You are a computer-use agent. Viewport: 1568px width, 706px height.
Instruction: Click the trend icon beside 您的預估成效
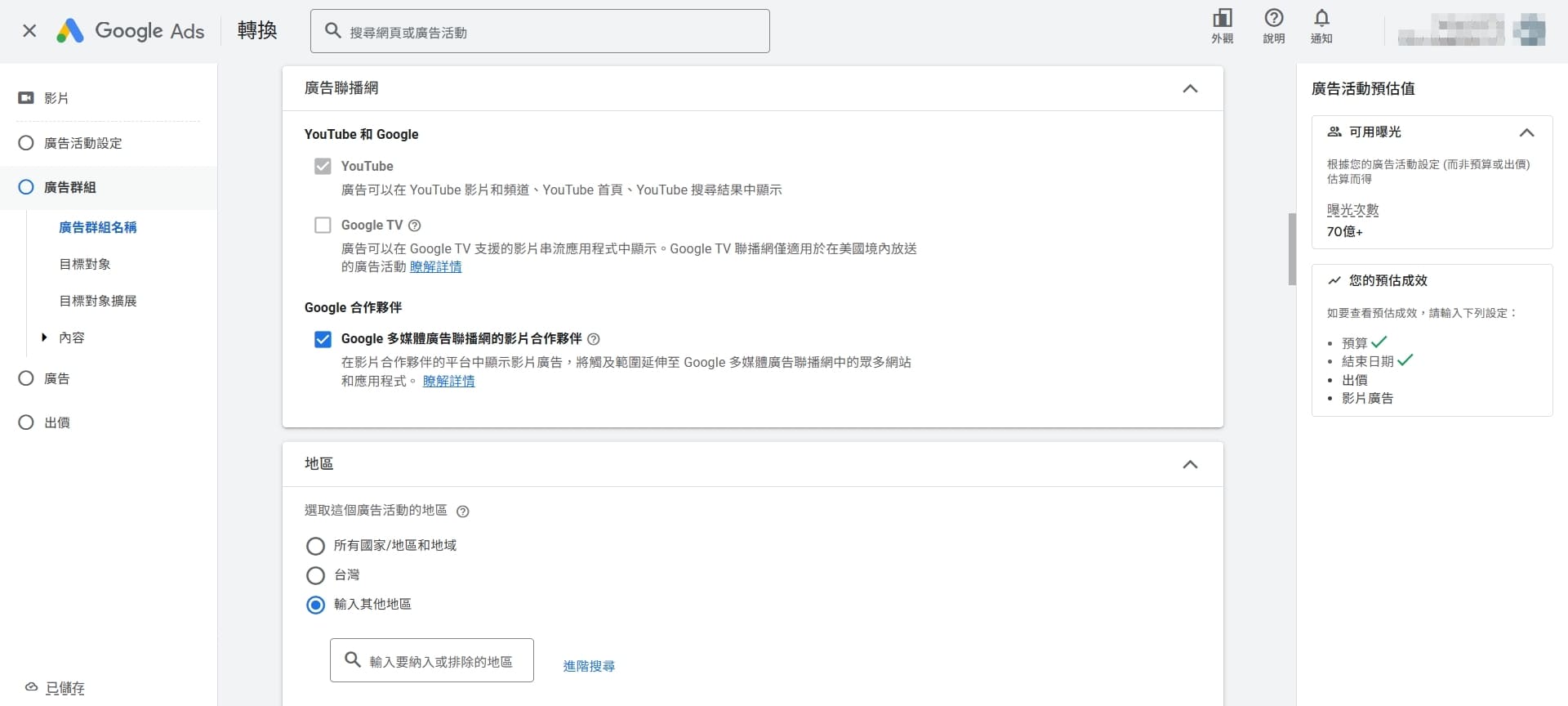pyautogui.click(x=1334, y=280)
